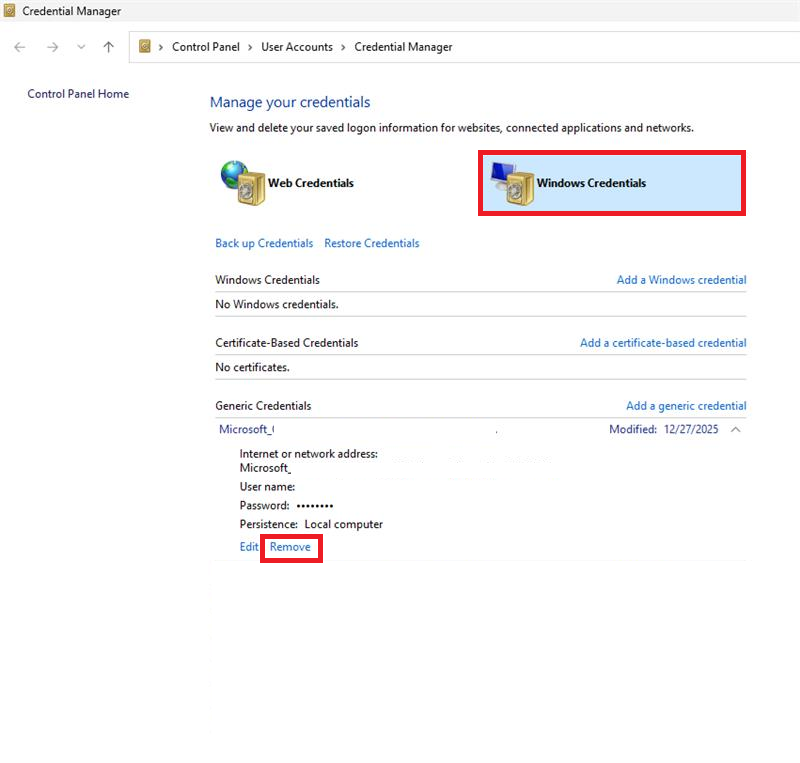800x763 pixels.
Task: Click the Credential Manager title bar icon
Action: (9, 11)
